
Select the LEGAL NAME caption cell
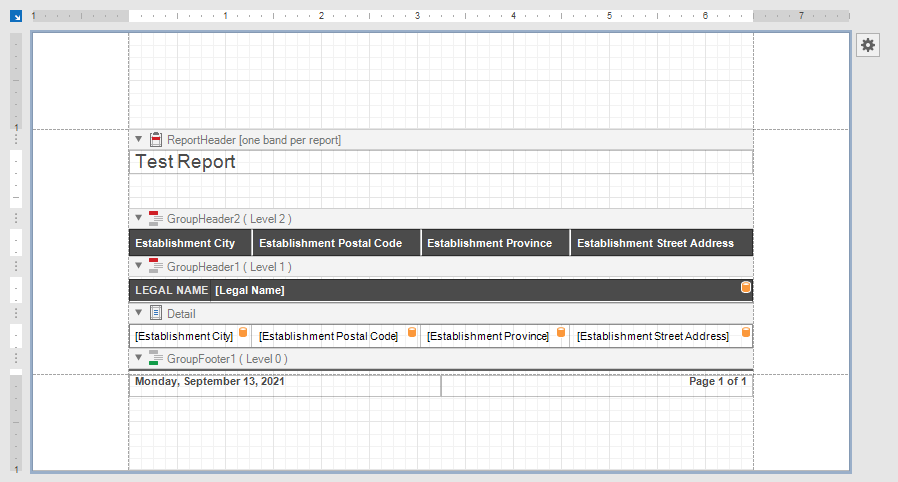click(170, 290)
